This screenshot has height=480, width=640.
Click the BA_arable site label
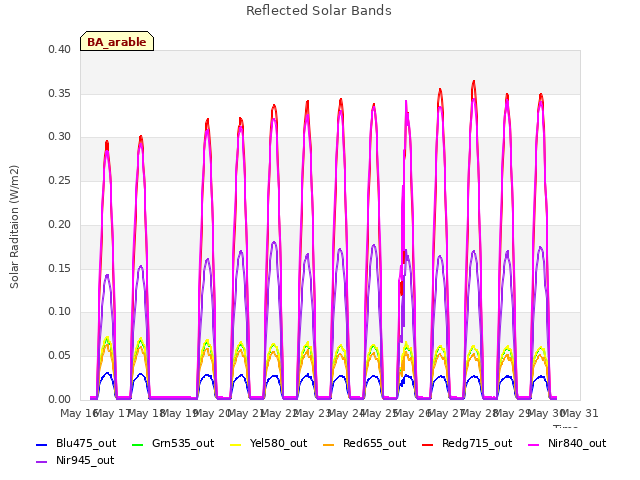pyautogui.click(x=117, y=42)
